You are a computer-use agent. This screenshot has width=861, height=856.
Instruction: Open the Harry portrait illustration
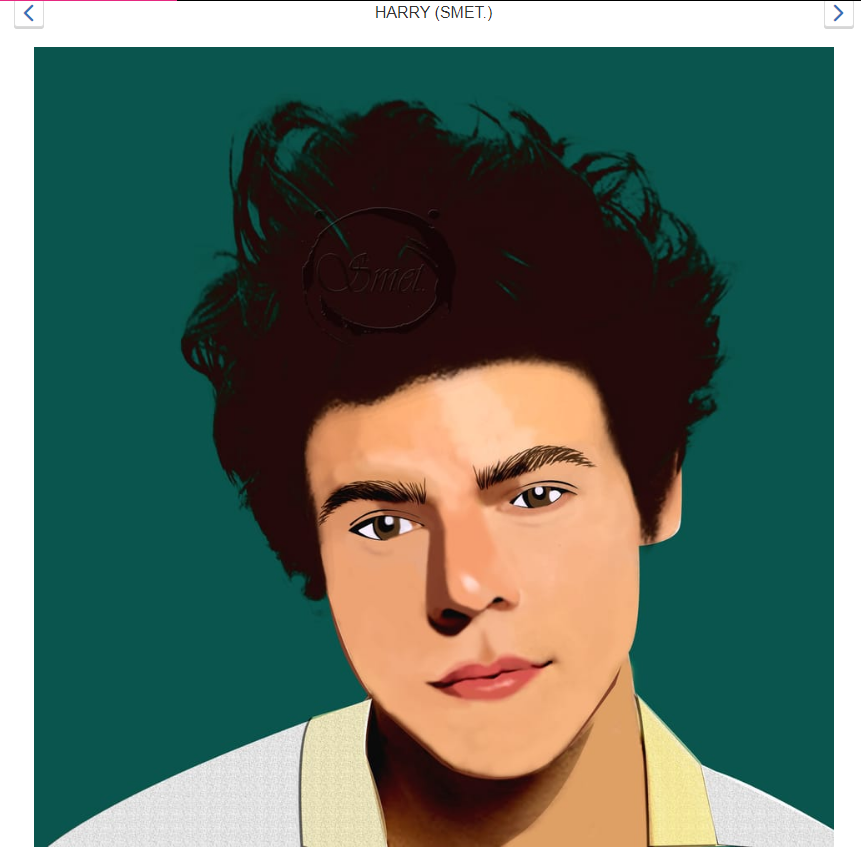point(434,446)
